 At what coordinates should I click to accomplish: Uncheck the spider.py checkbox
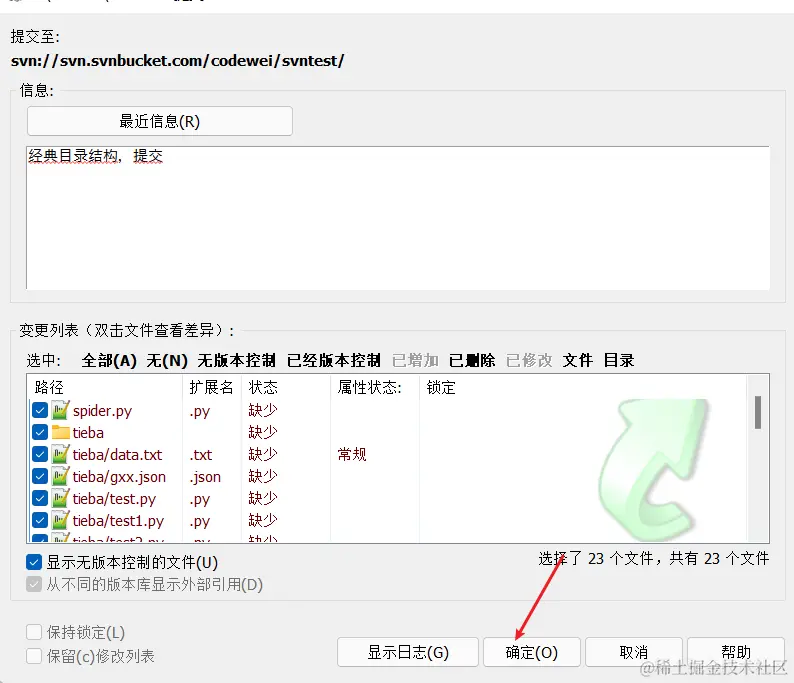[x=39, y=410]
